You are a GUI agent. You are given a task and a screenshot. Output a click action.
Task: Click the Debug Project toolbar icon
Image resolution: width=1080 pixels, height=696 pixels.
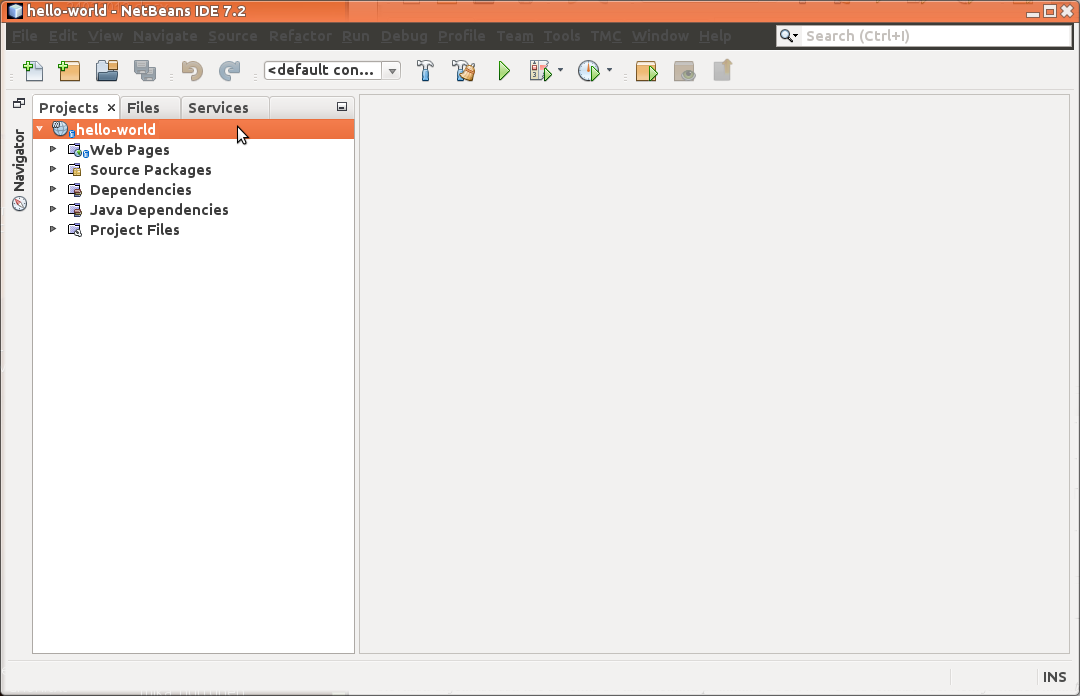pyautogui.click(x=540, y=71)
